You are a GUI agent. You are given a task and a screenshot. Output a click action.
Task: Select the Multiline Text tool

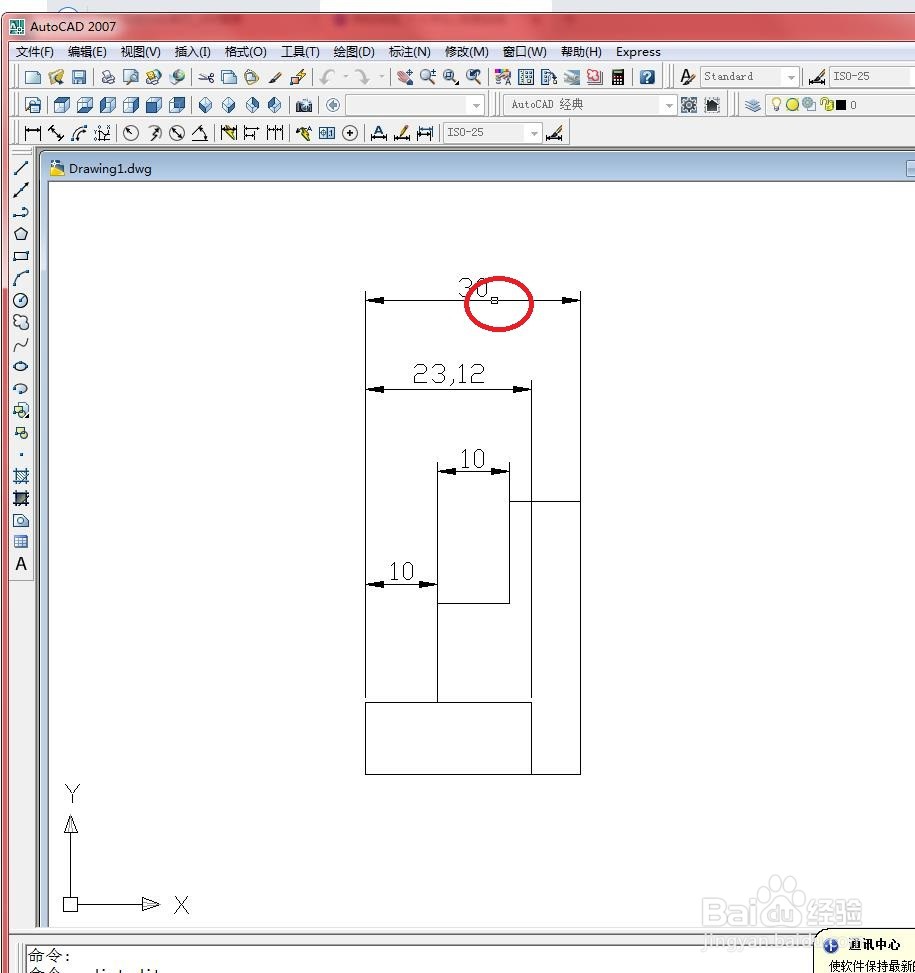click(20, 564)
